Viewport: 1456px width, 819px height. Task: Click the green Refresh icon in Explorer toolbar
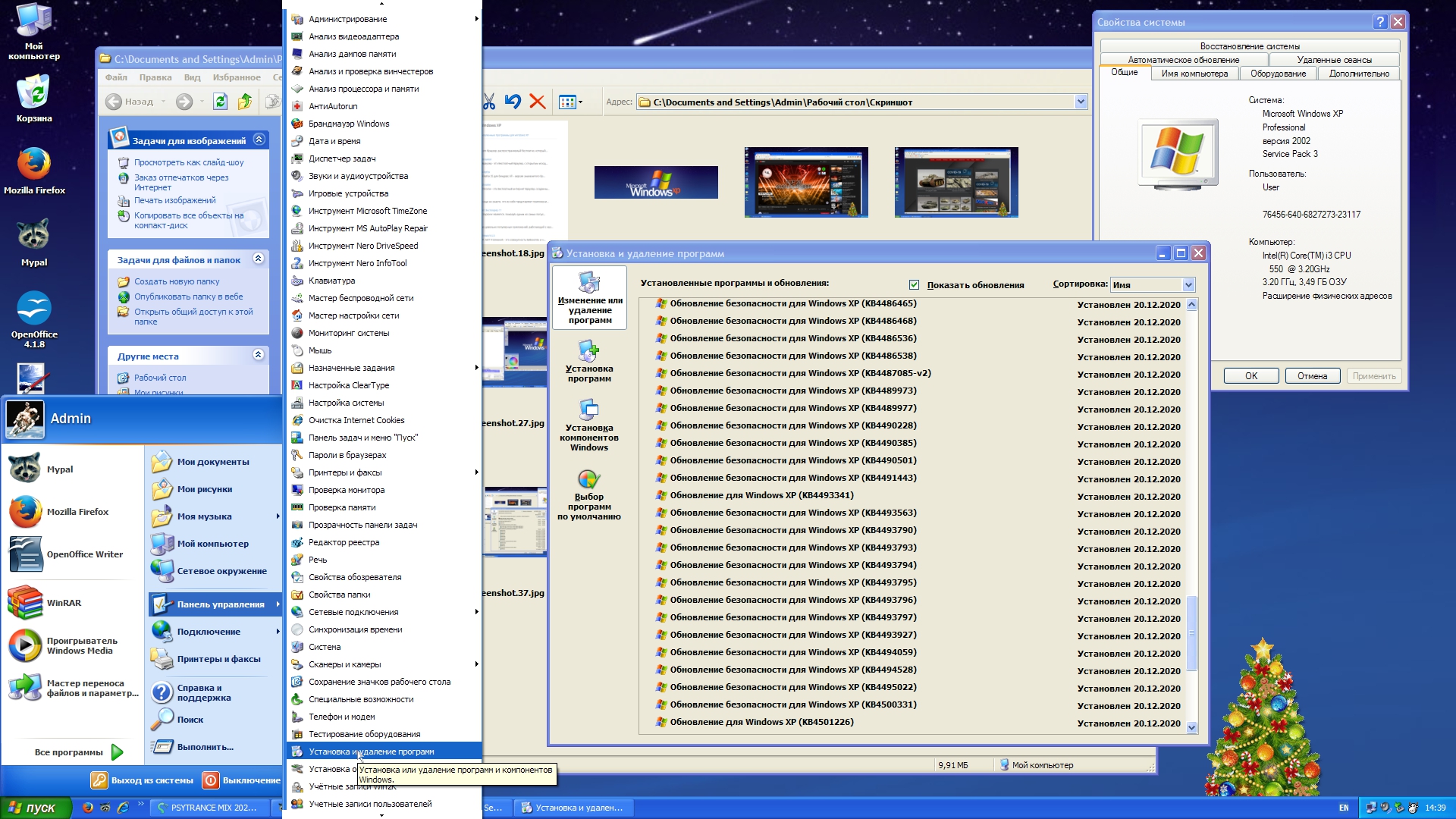click(x=220, y=102)
